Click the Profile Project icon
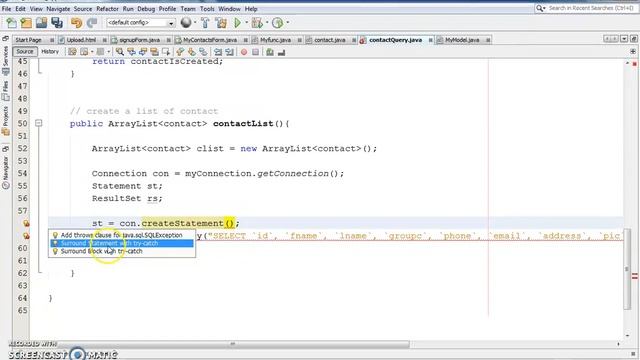The width and height of the screenshot is (640, 360). click(278, 23)
